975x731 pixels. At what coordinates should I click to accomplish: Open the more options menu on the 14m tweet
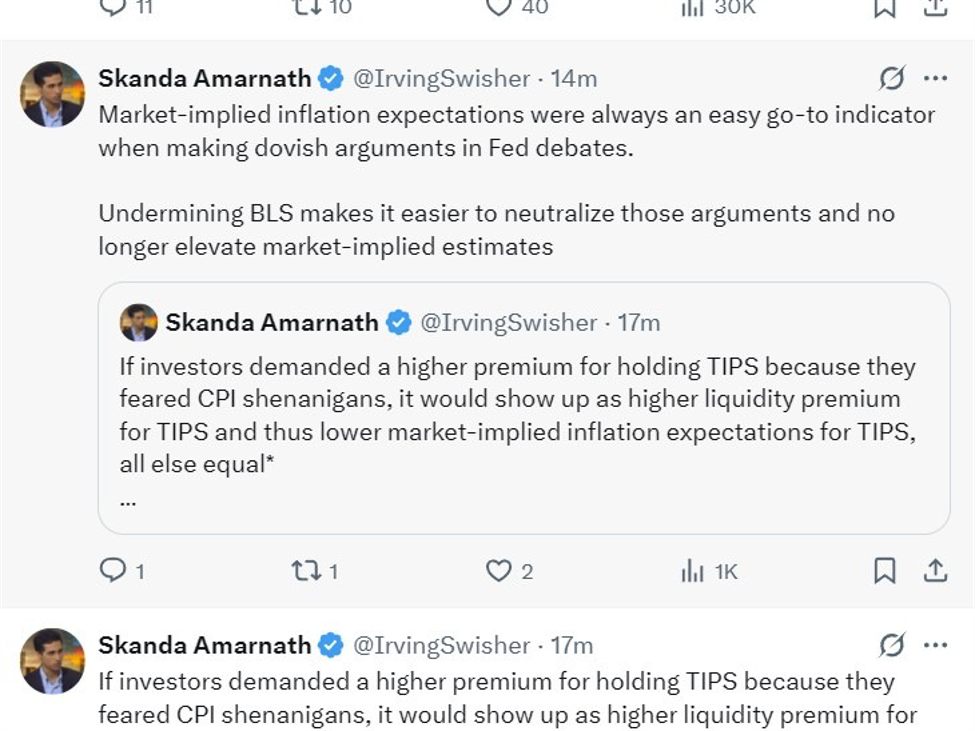935,78
